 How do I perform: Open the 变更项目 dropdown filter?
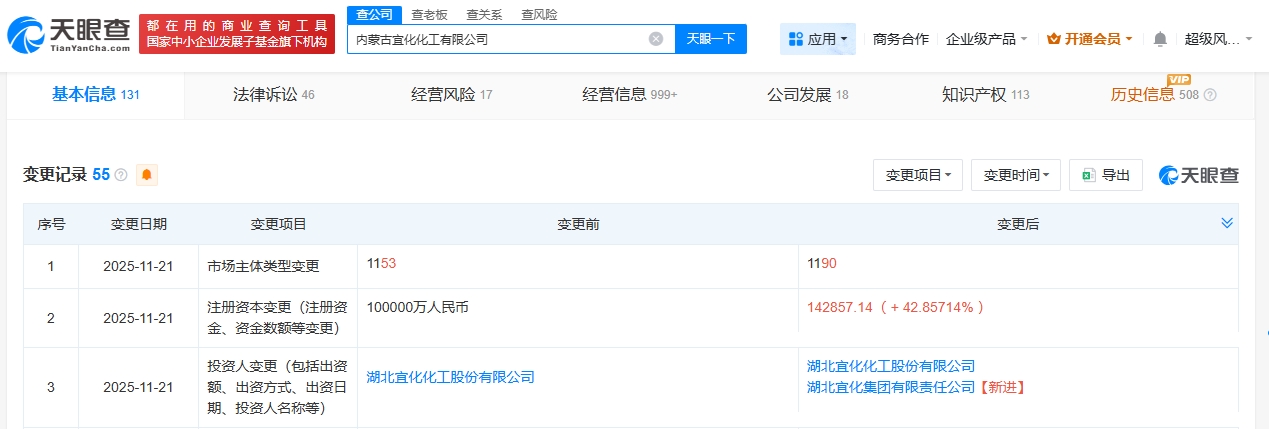tap(918, 175)
